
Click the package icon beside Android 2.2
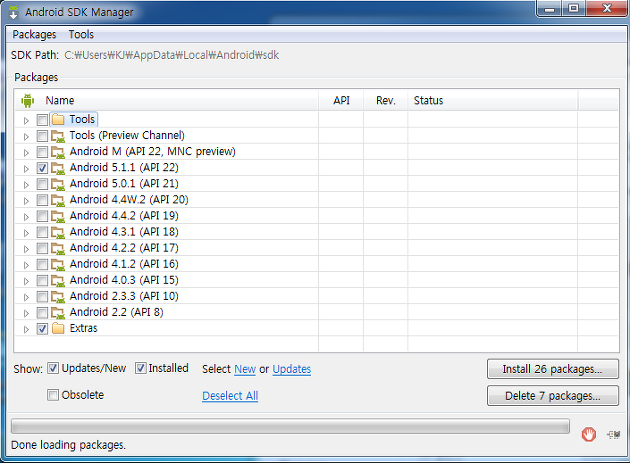(x=58, y=313)
